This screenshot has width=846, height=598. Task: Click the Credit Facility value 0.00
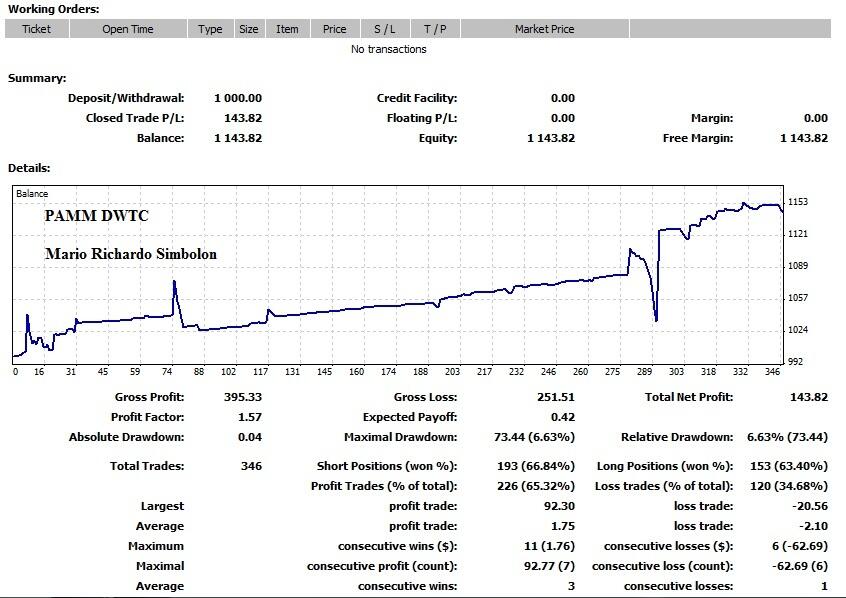click(563, 98)
